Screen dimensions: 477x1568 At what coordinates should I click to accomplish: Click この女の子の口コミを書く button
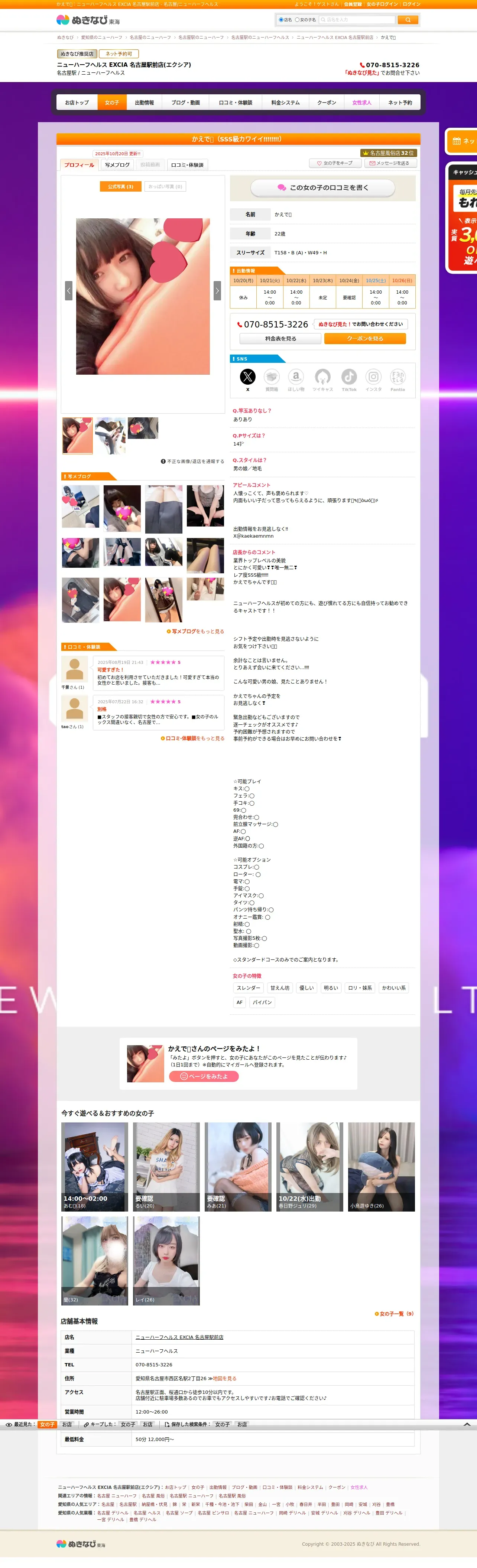(322, 188)
